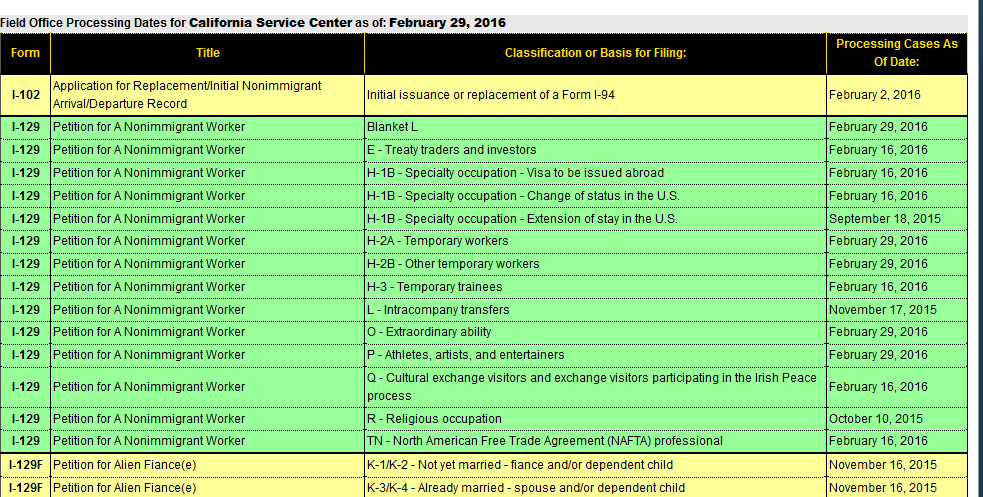This screenshot has width=983, height=497.
Task: Click the Title cell in the Extraordinary ability row
Action: 208,332
